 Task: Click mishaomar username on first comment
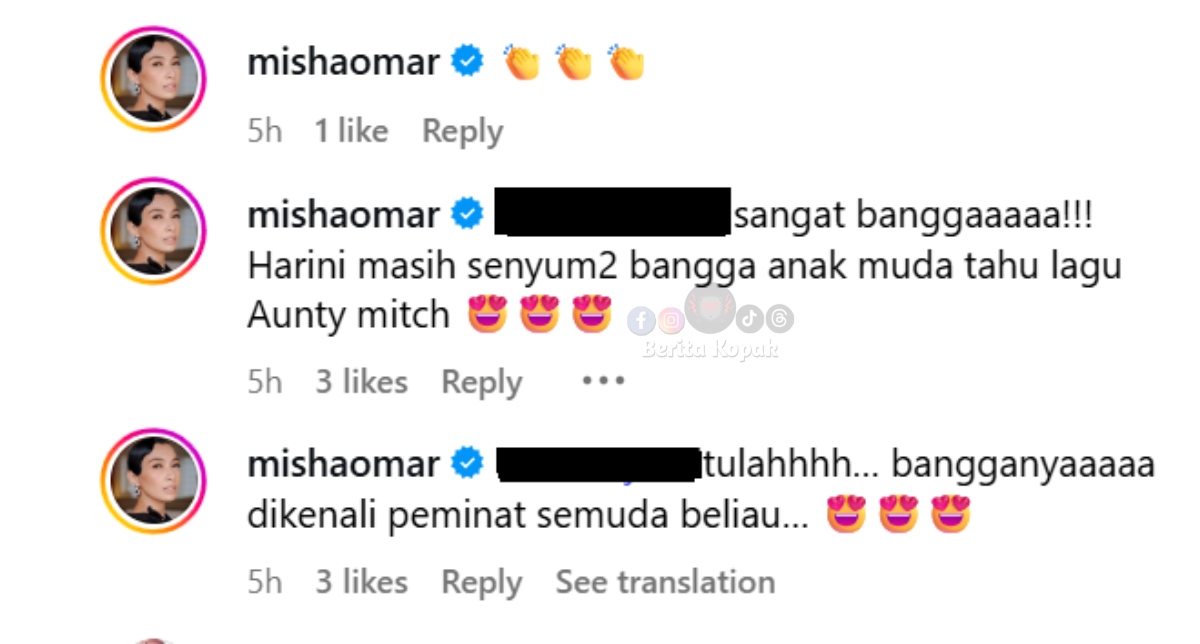(343, 62)
